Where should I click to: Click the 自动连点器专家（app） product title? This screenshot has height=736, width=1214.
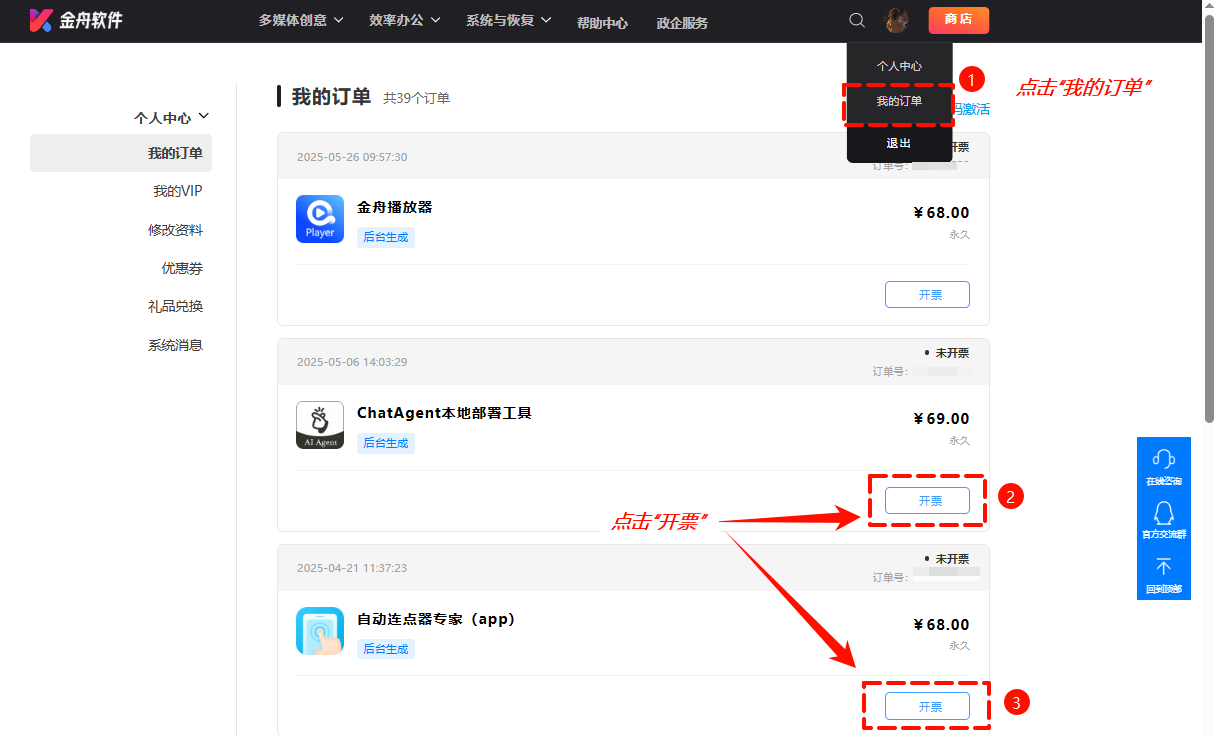(x=436, y=619)
